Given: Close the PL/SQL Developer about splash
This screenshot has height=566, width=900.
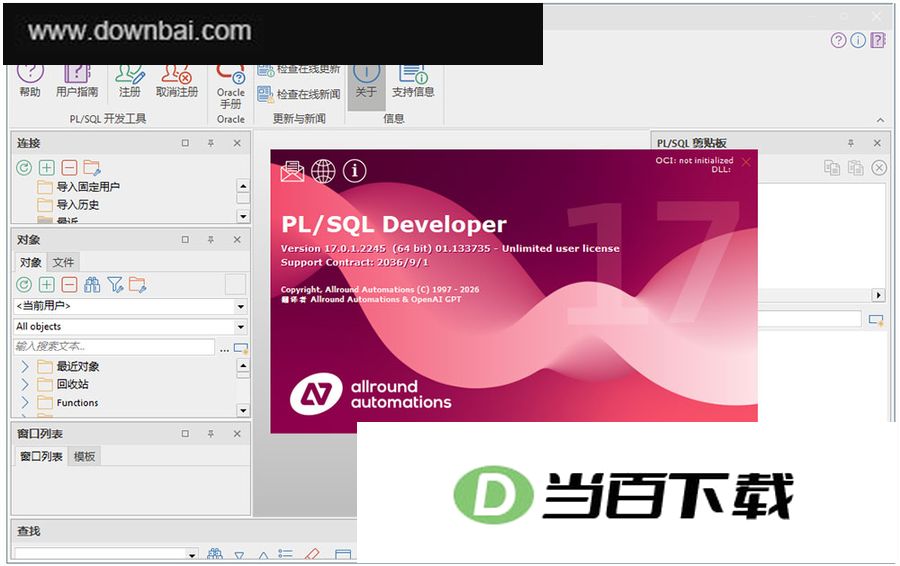Looking at the screenshot, I should (x=746, y=162).
